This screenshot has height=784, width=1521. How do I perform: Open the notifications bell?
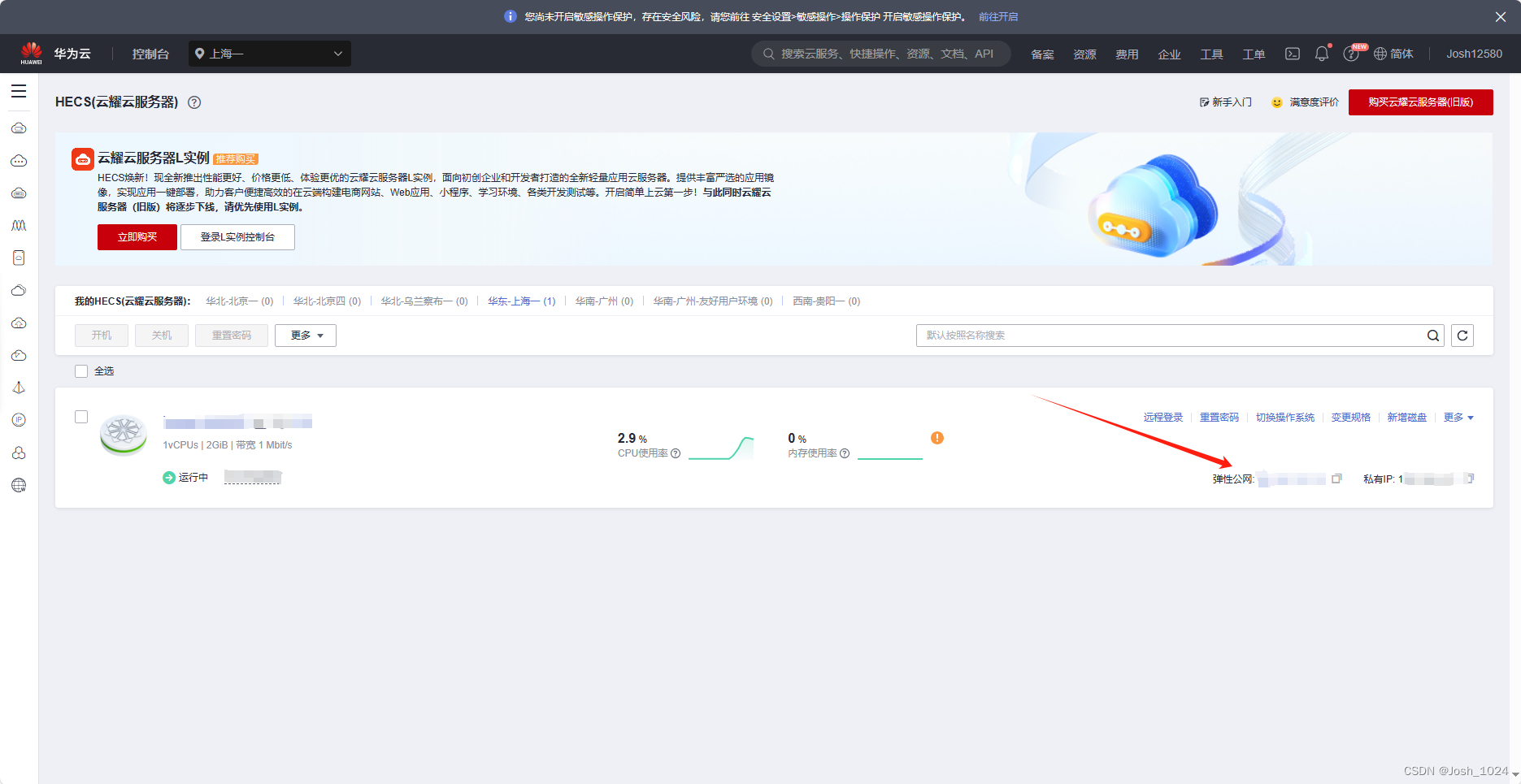(x=1322, y=54)
